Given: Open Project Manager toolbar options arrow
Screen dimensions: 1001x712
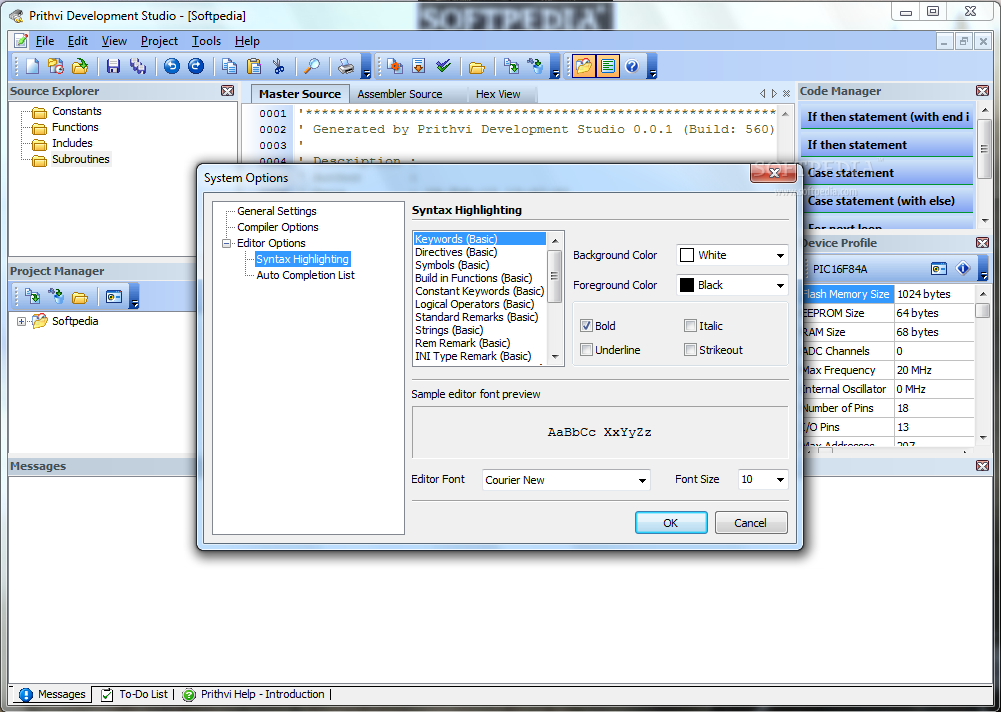Looking at the screenshot, I should pyautogui.click(x=134, y=297).
